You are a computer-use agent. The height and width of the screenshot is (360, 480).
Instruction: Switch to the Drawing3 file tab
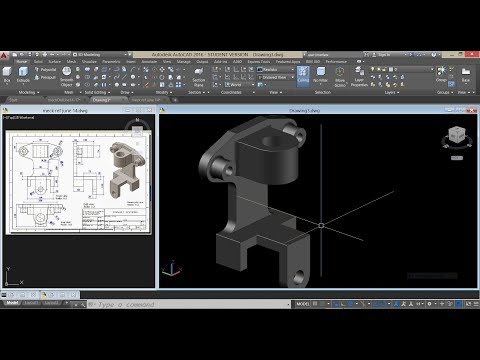[103, 100]
